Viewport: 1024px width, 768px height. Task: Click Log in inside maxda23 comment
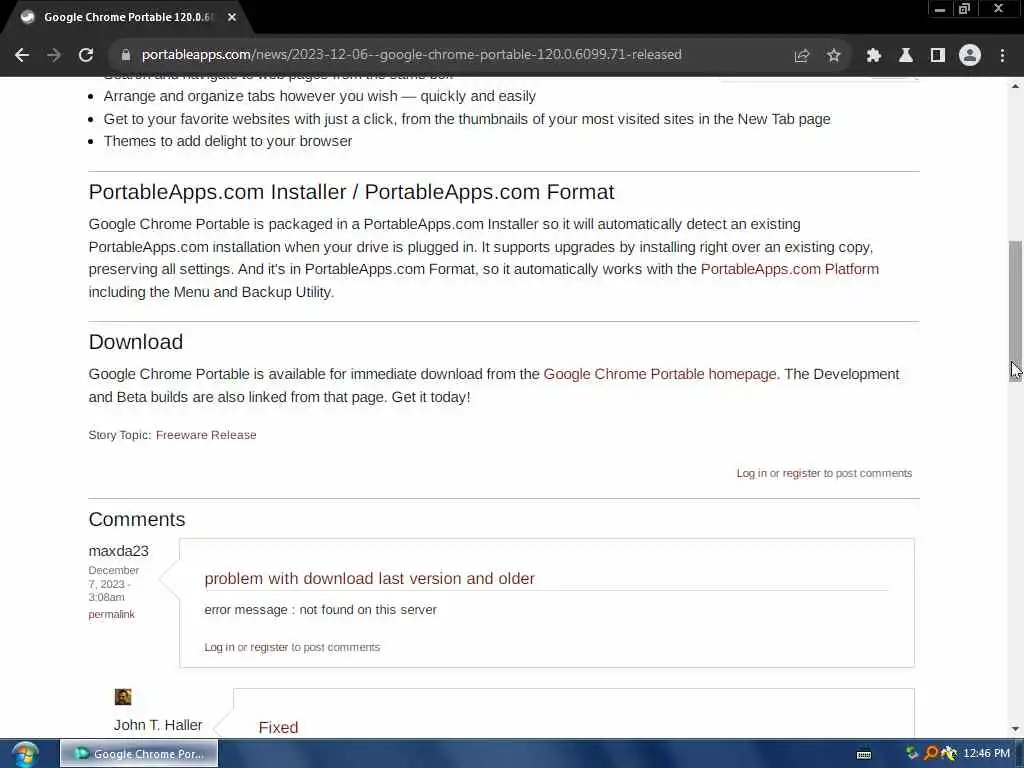click(219, 647)
